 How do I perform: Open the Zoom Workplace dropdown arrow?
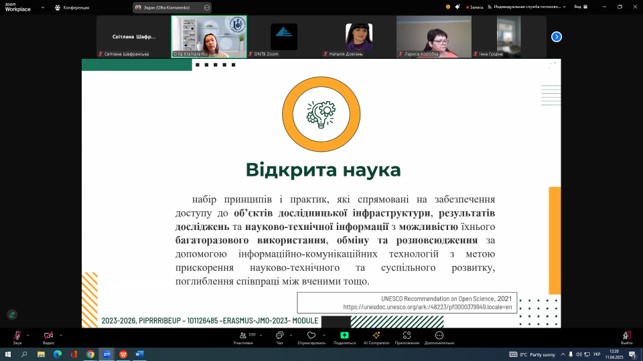(43, 7)
